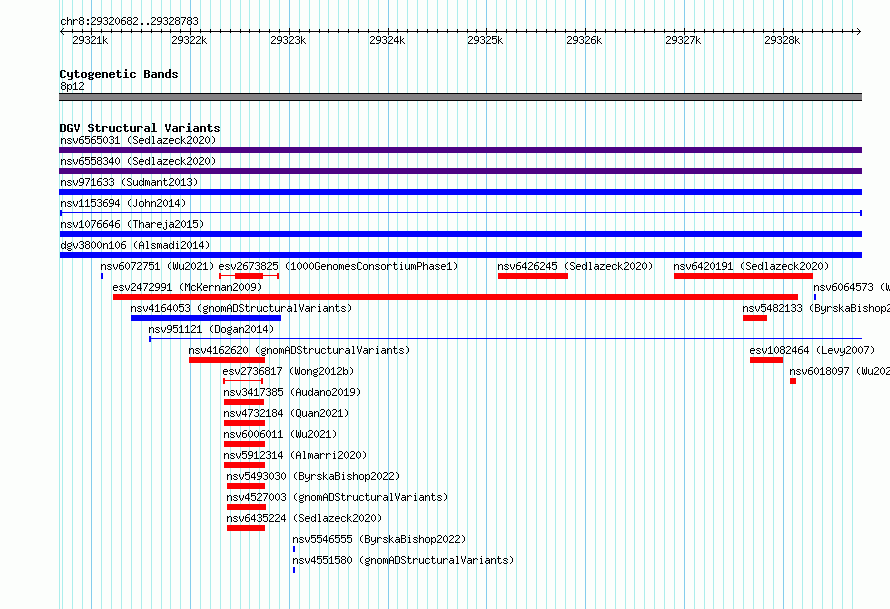This screenshot has height=609, width=890.
Task: Open the nsv971633 (Sudmant2013) label
Action: coord(129,182)
